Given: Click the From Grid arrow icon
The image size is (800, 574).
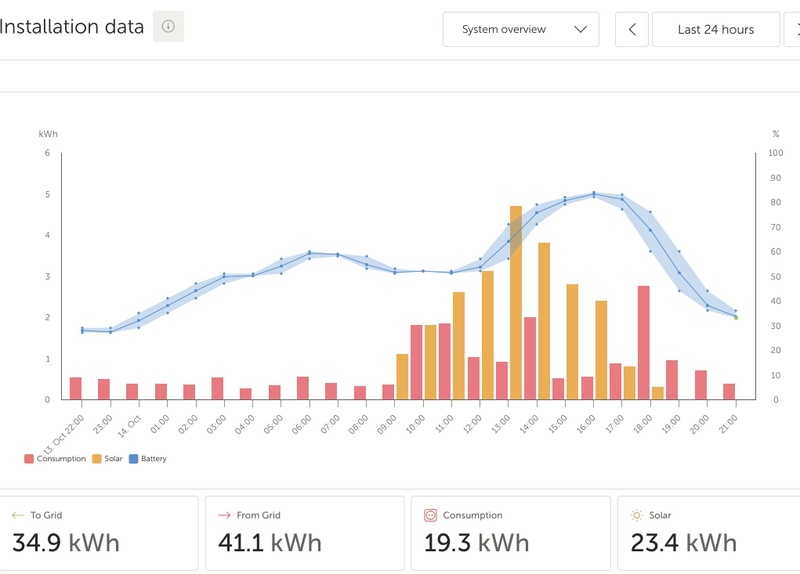Looking at the screenshot, I should (x=224, y=515).
